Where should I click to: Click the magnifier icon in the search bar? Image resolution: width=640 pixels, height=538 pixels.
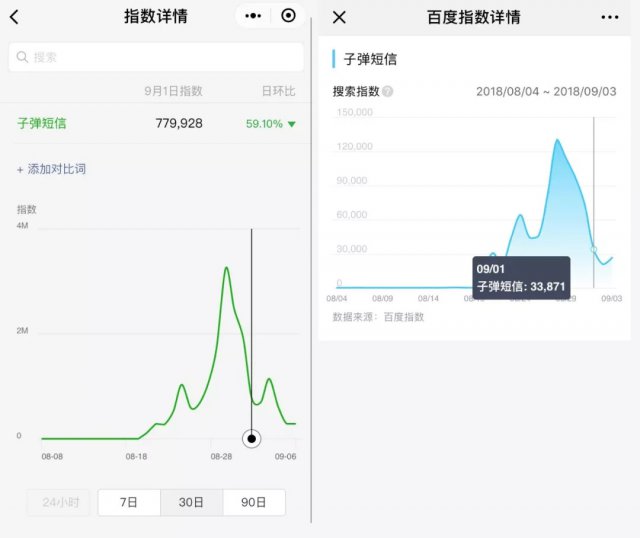22,57
